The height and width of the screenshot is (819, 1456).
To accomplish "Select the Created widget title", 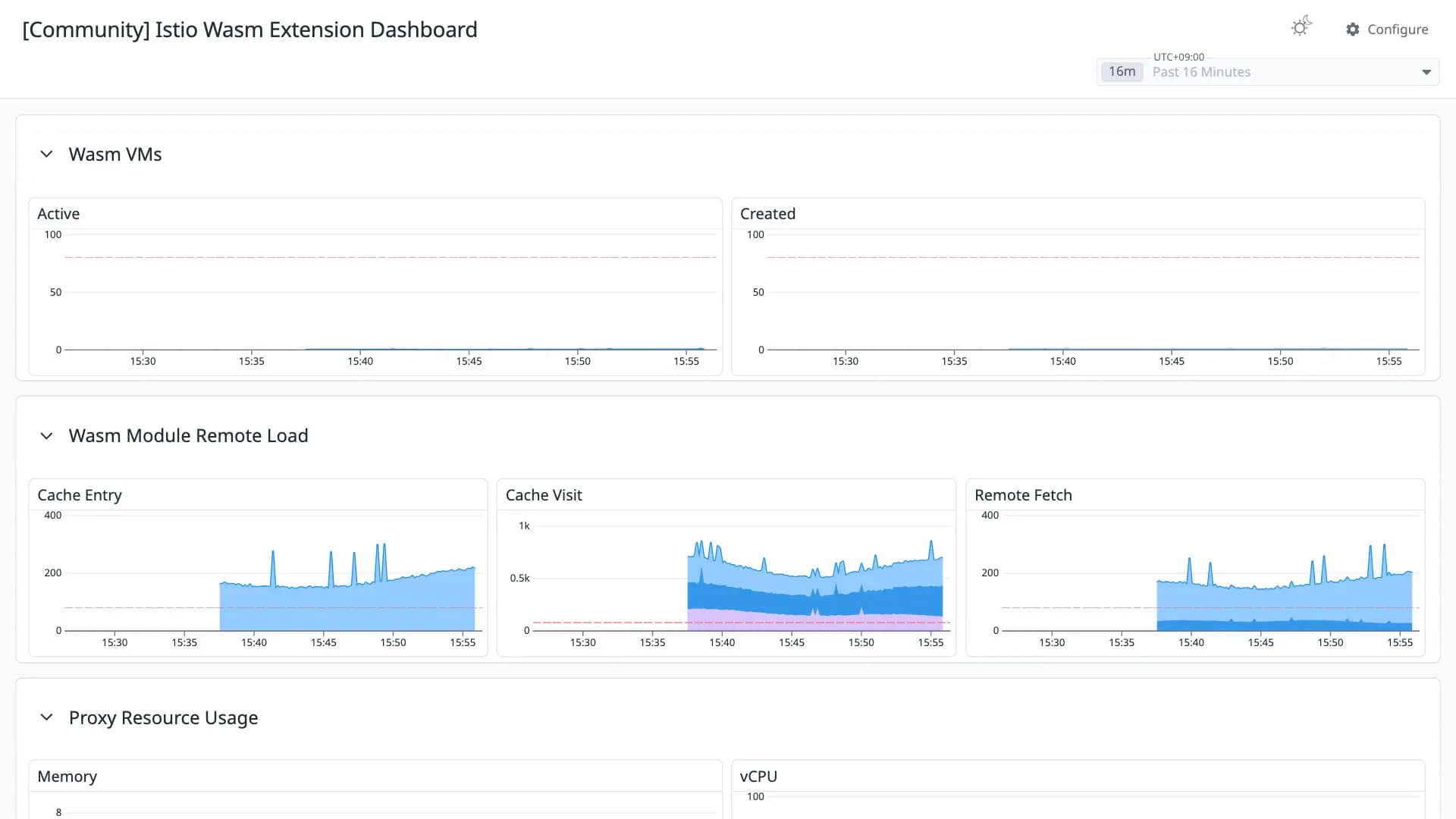I will click(x=767, y=214).
